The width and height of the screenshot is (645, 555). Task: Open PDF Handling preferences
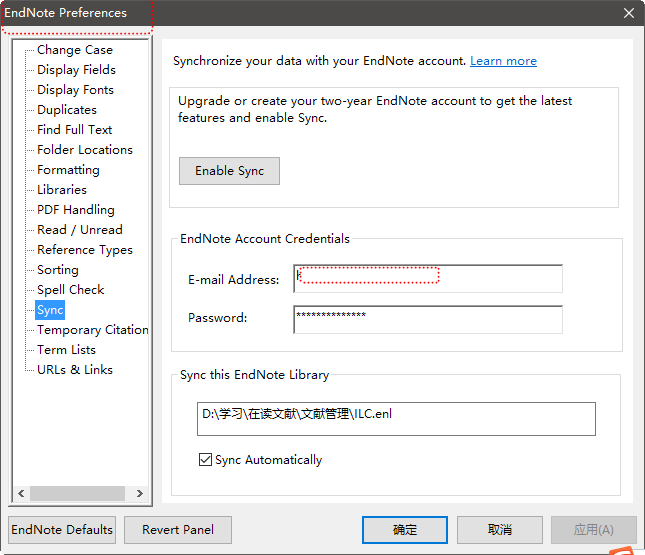[76, 210]
